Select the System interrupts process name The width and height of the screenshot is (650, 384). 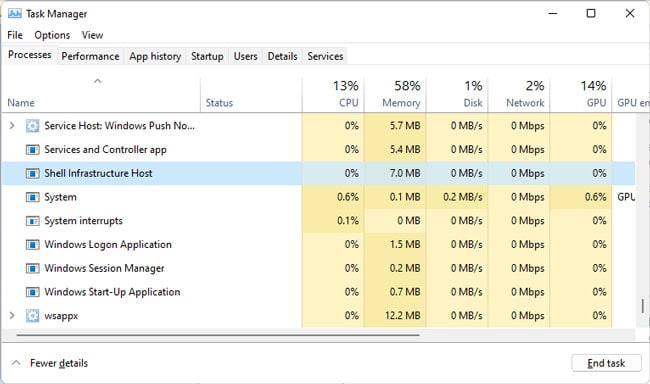pos(83,221)
